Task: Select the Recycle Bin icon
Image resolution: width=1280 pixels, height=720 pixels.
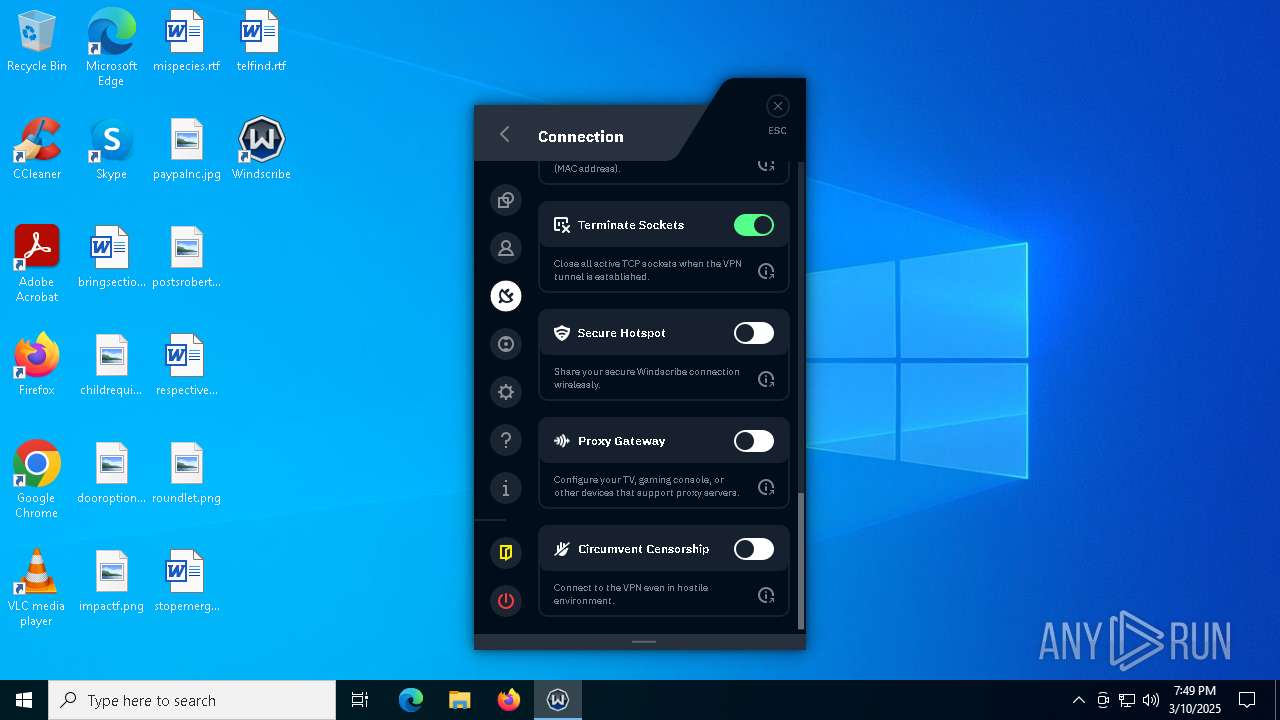Action: tap(37, 41)
